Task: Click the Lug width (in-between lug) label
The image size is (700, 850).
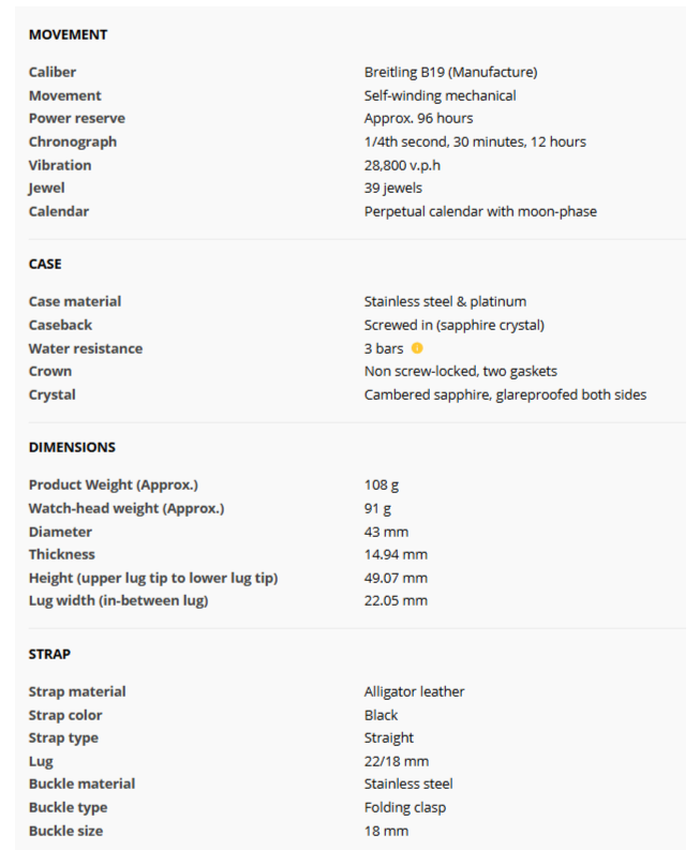Action: 118,600
